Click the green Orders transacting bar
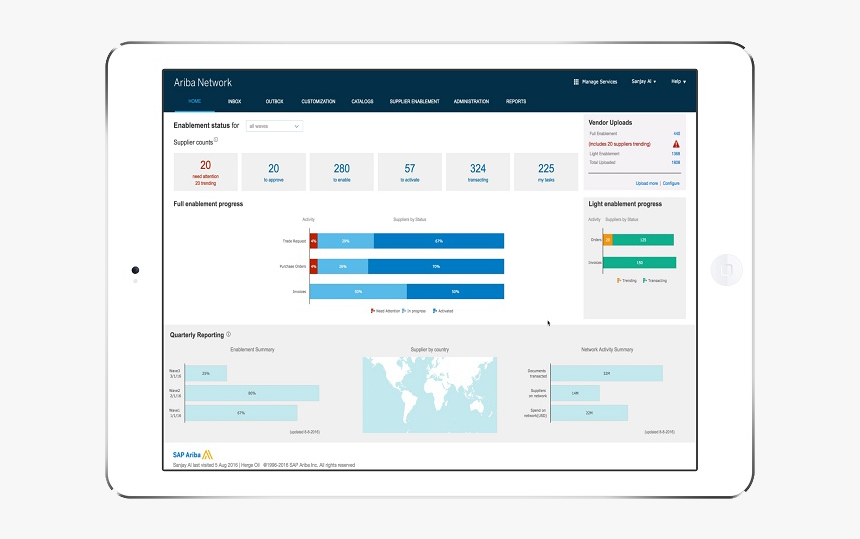The width and height of the screenshot is (860, 539). coord(643,240)
